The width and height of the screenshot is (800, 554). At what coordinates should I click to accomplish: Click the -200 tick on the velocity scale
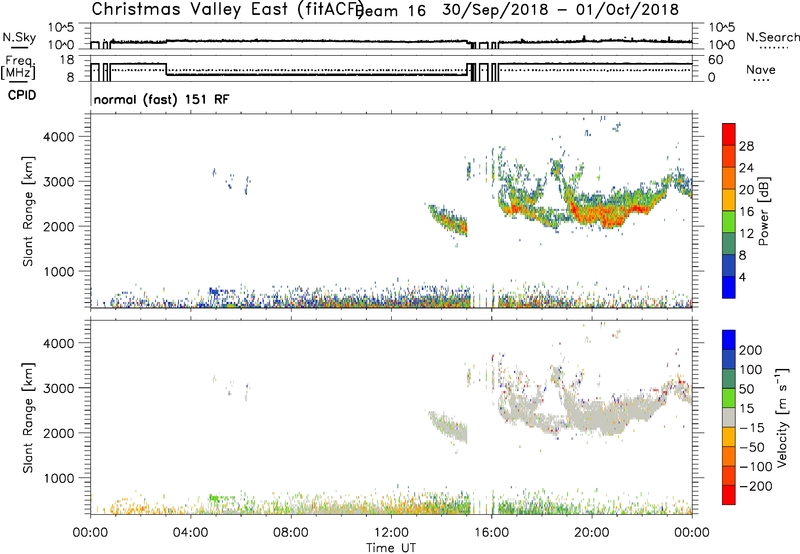[x=756, y=486]
